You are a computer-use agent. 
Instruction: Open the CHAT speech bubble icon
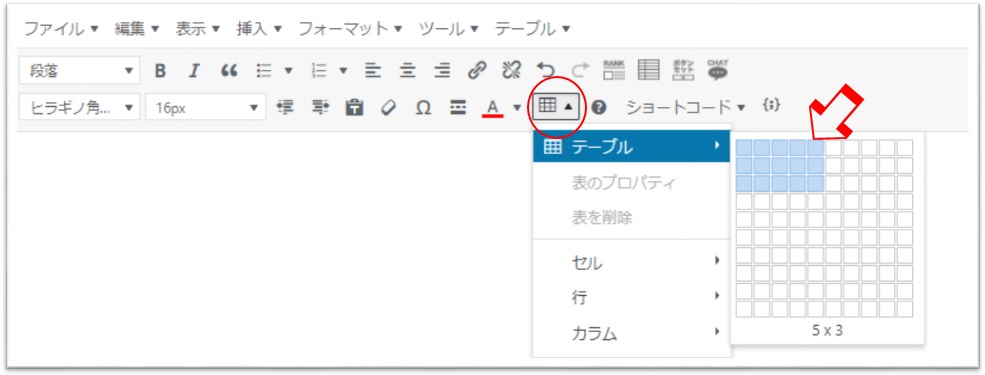[717, 70]
